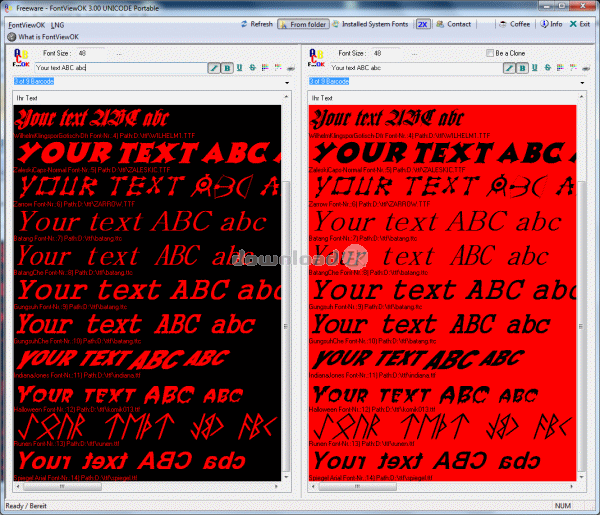Viewport: 600px width, 515px height.
Task: Open background color picker in right pane
Action: pyautogui.click(x=574, y=68)
